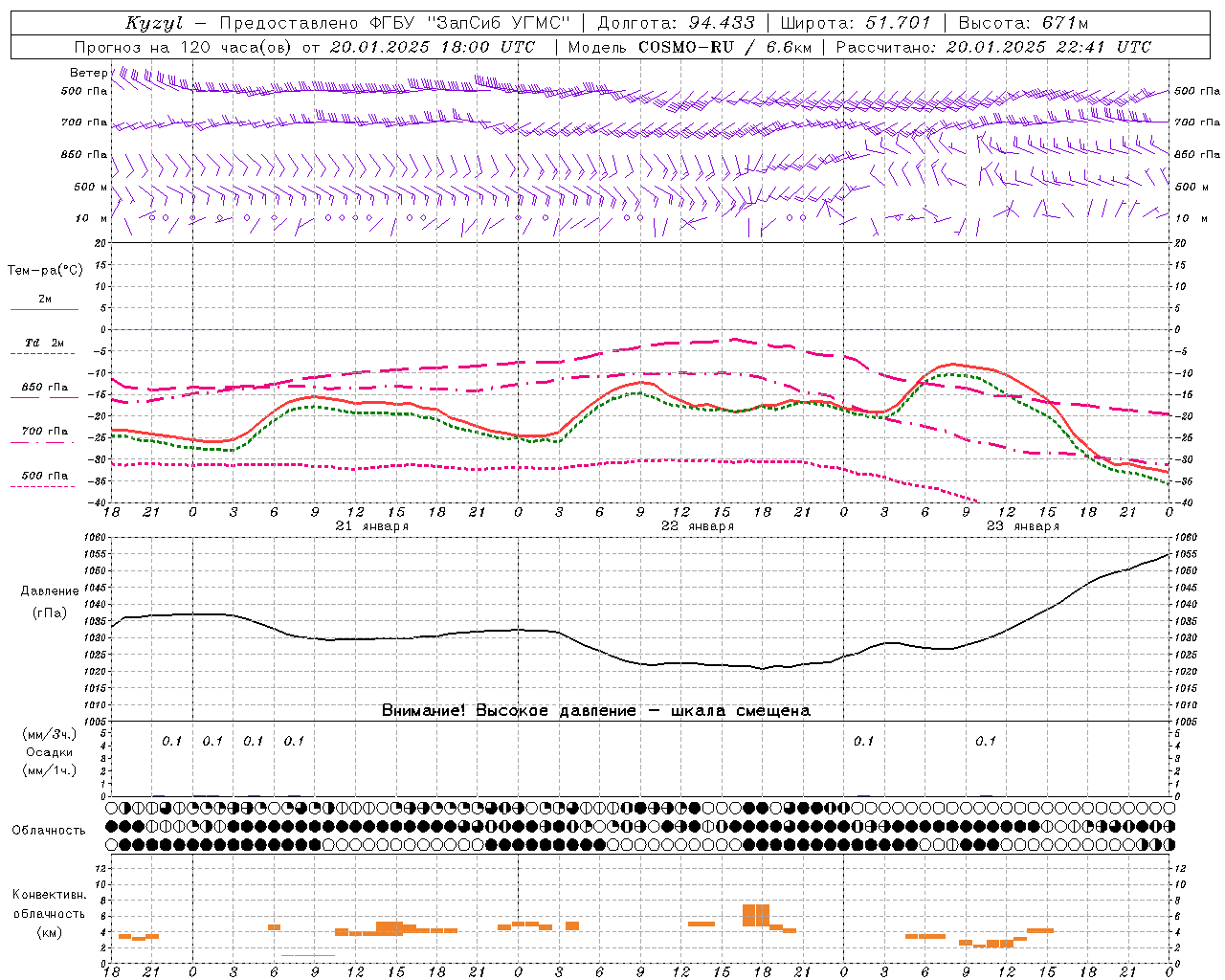Screen dimensions: 1225x980
Task: Click the "Внимание! Высокое давление — шкала смещена" warning
Action: point(595,710)
